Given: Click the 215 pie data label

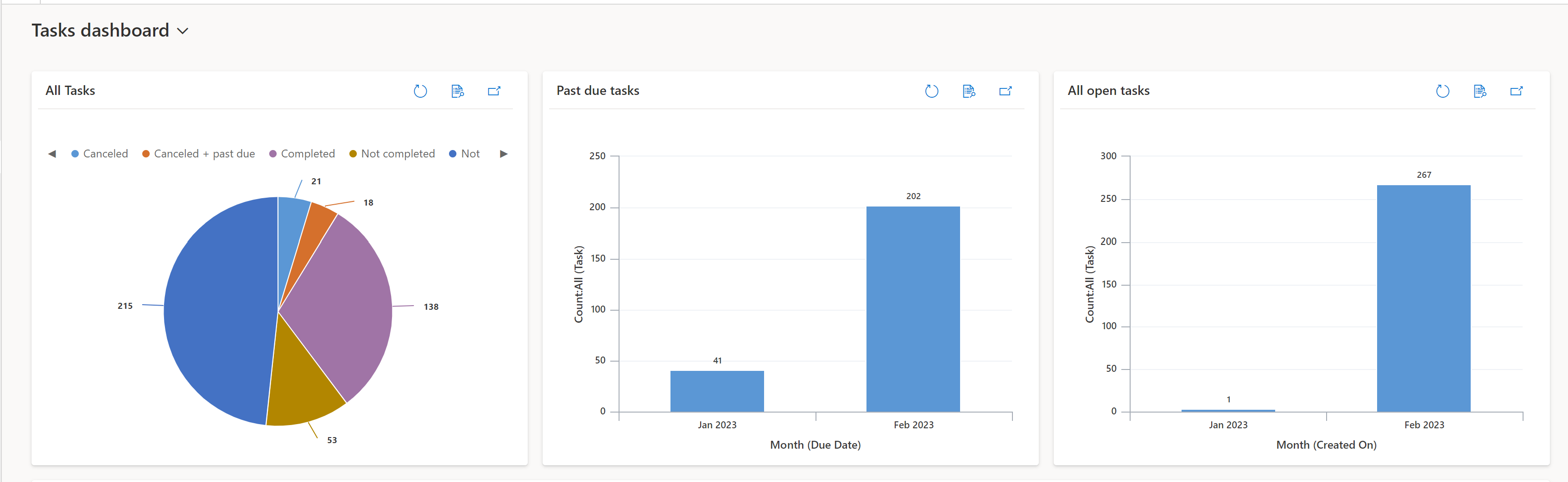Looking at the screenshot, I should (x=125, y=306).
